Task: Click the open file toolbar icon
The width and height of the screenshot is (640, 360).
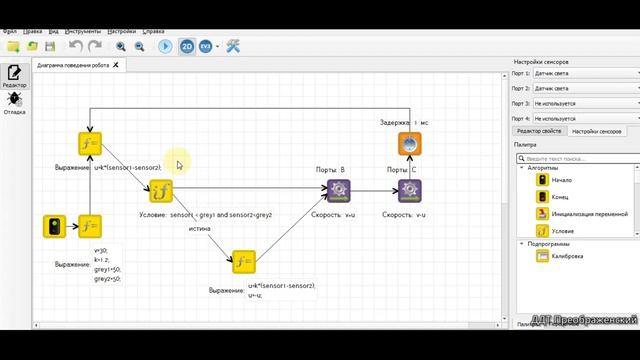Action: [32, 46]
